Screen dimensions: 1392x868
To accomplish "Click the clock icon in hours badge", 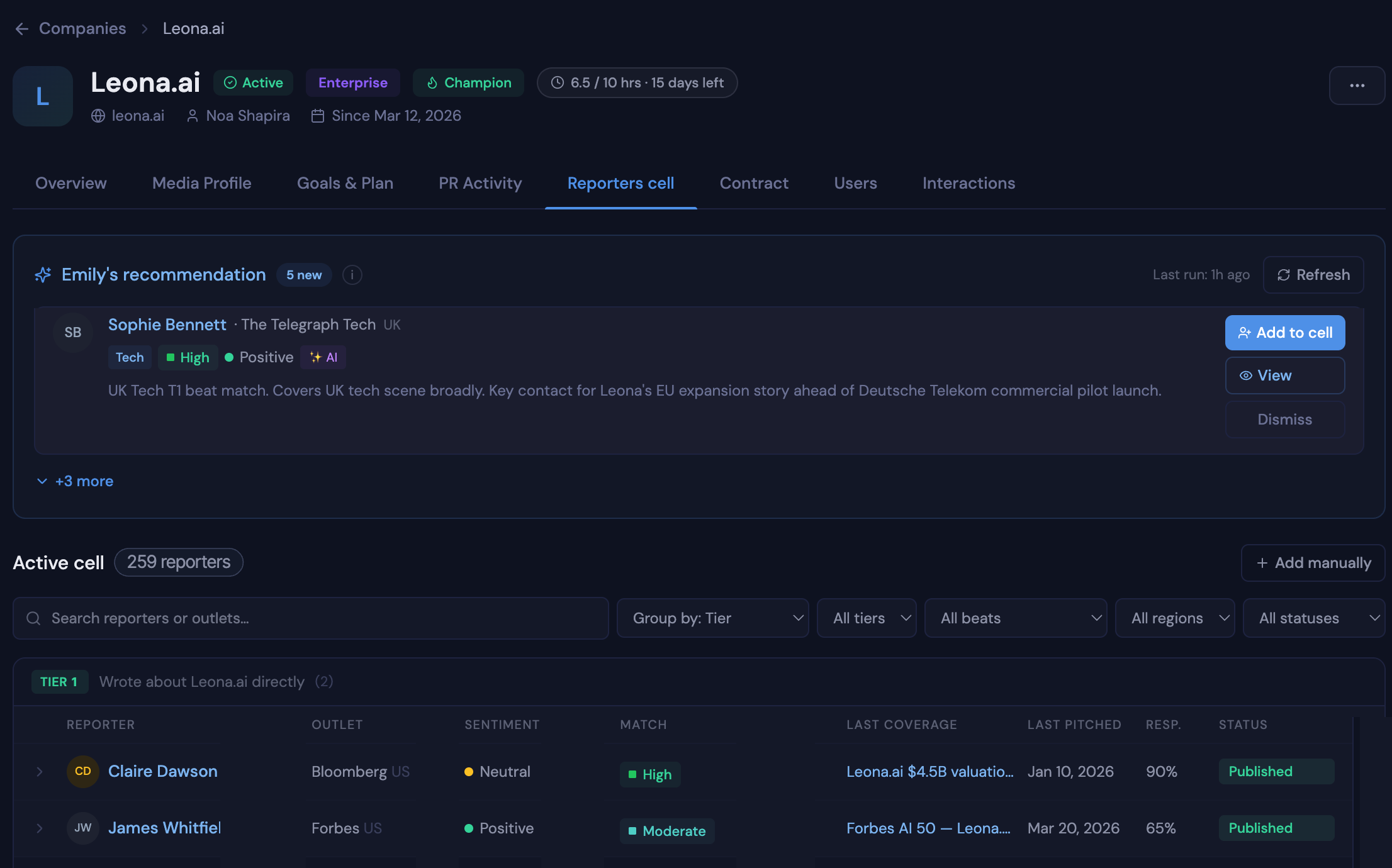I will click(x=558, y=82).
